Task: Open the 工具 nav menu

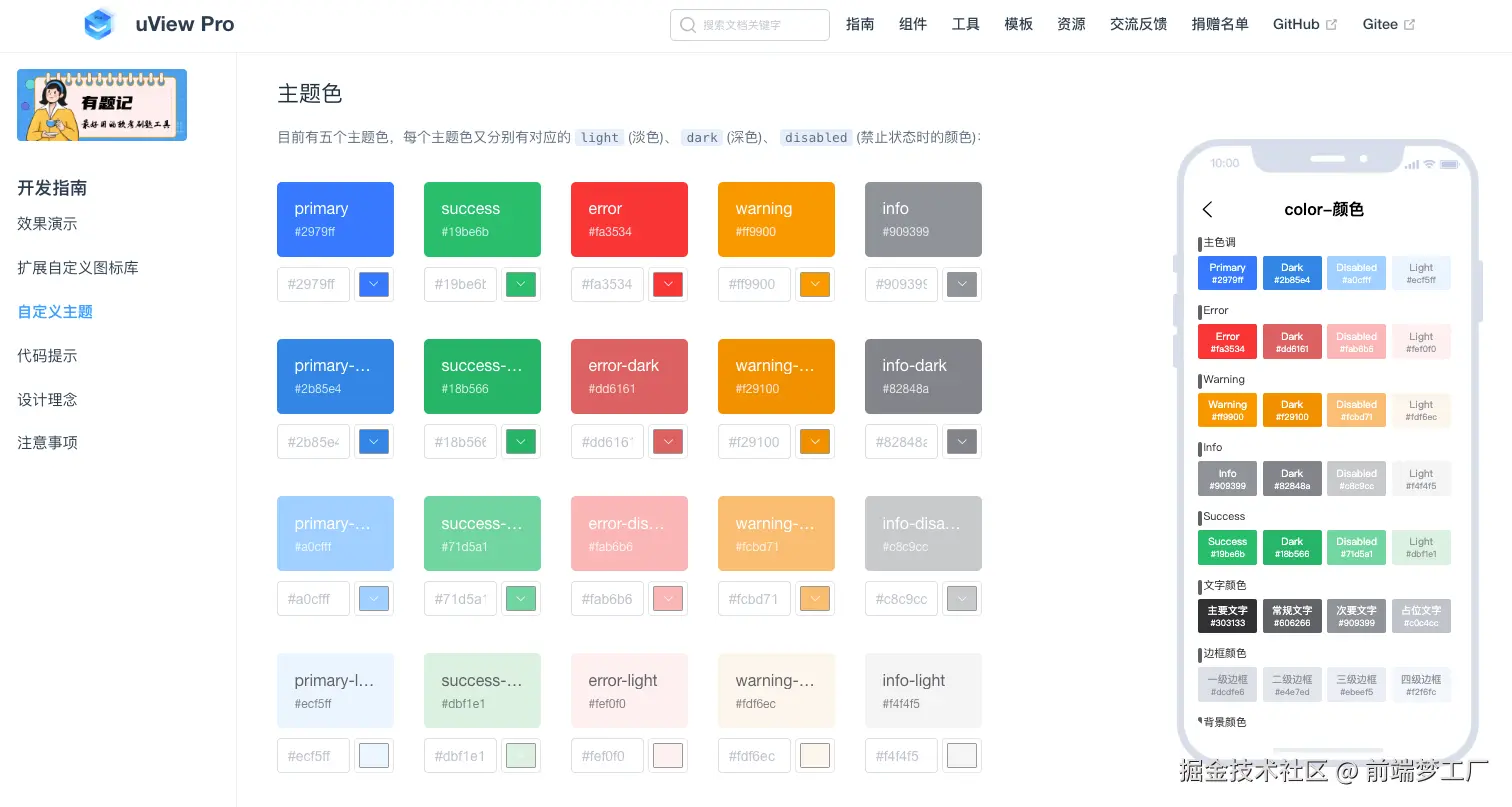Action: (966, 24)
